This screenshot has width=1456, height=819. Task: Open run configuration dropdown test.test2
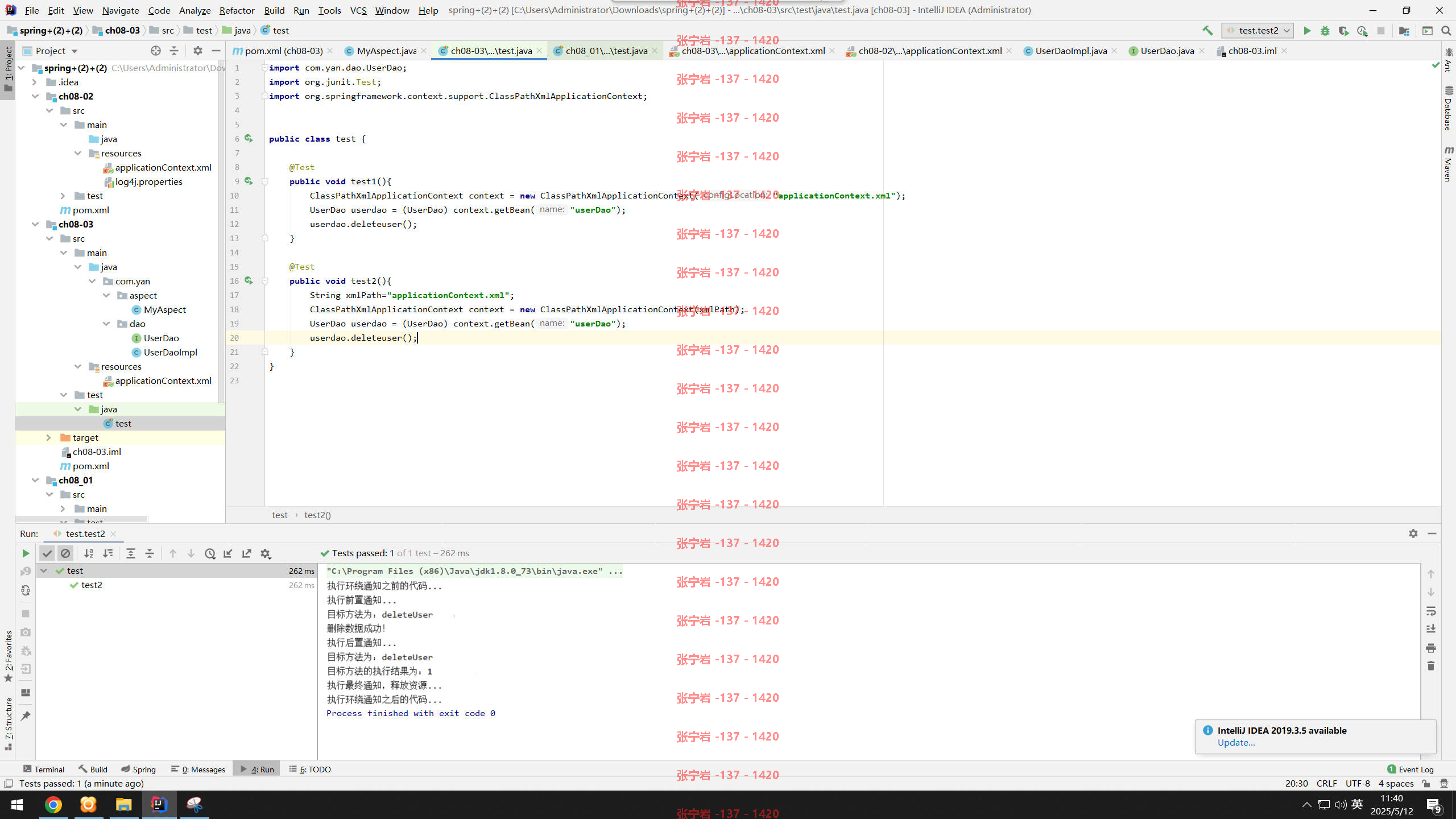pos(1258,31)
